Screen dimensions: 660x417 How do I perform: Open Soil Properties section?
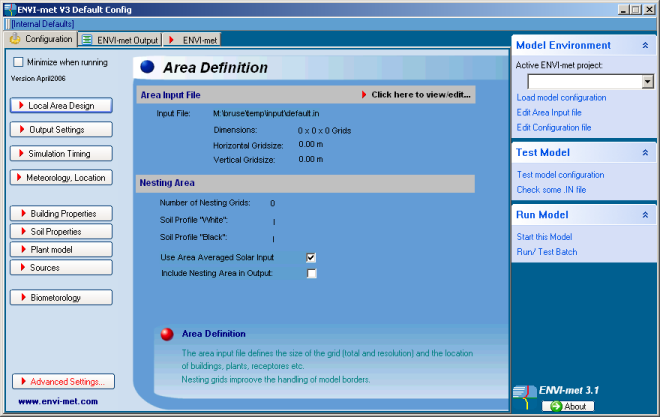pyautogui.click(x=61, y=231)
